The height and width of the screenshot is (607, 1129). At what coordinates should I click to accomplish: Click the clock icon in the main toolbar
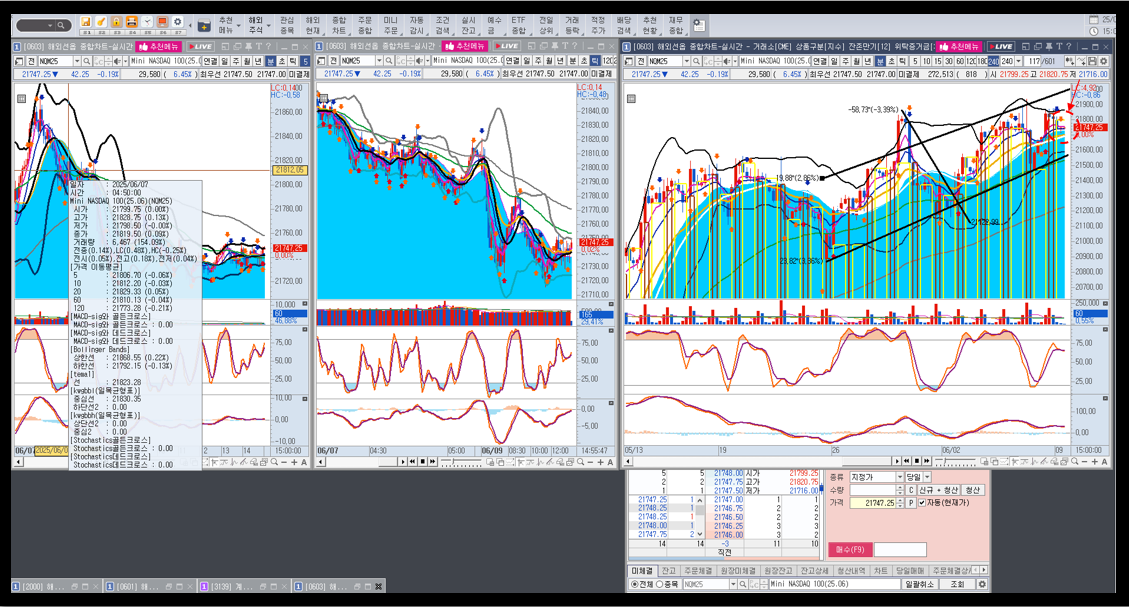click(x=147, y=22)
